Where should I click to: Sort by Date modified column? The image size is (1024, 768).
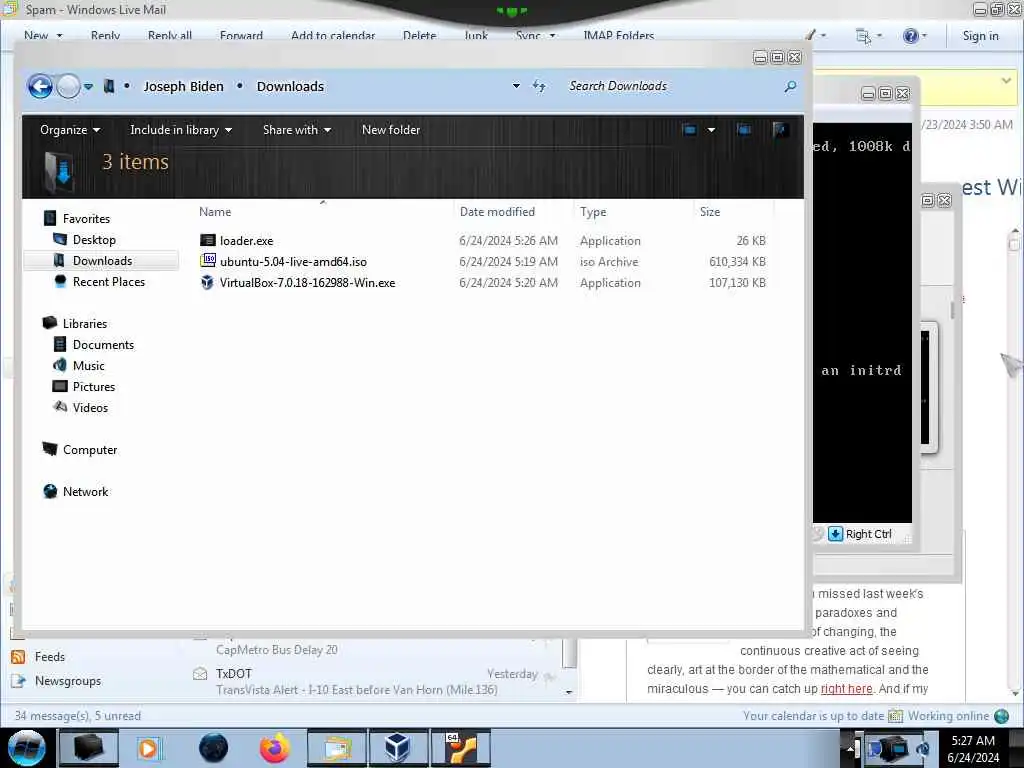[497, 212]
